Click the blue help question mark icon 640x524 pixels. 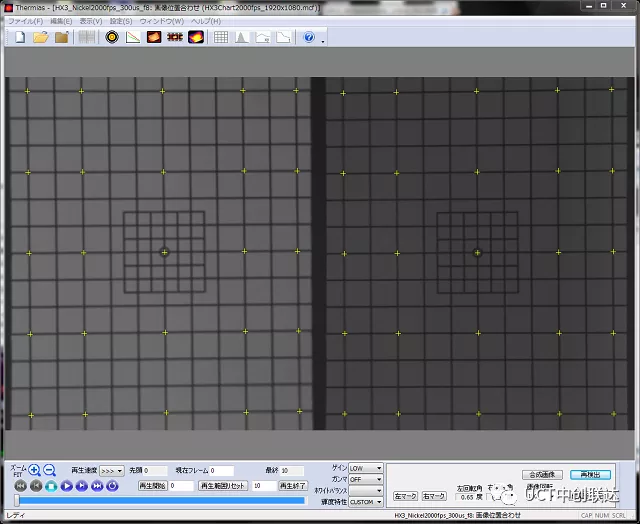(x=309, y=37)
